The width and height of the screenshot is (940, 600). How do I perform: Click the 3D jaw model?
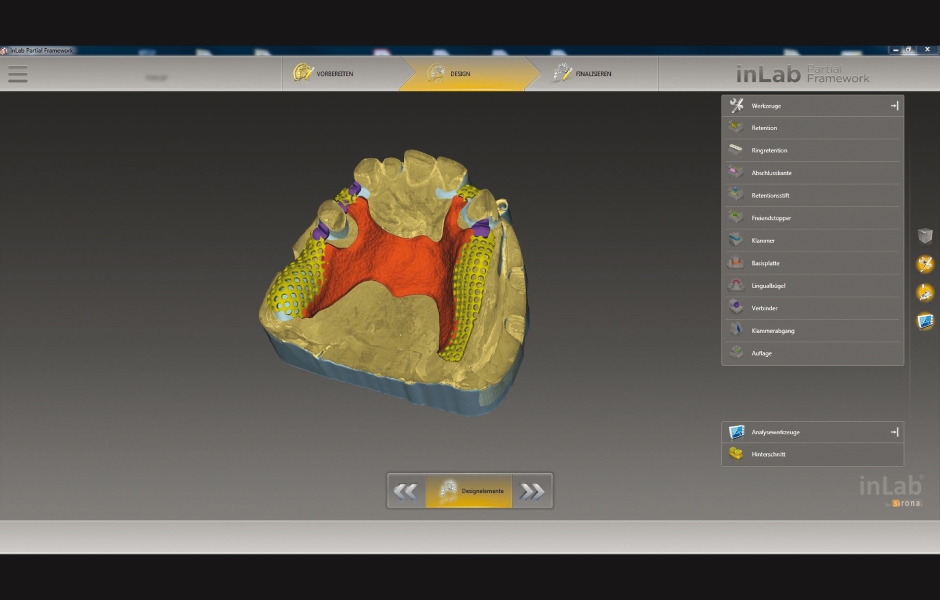click(x=394, y=282)
